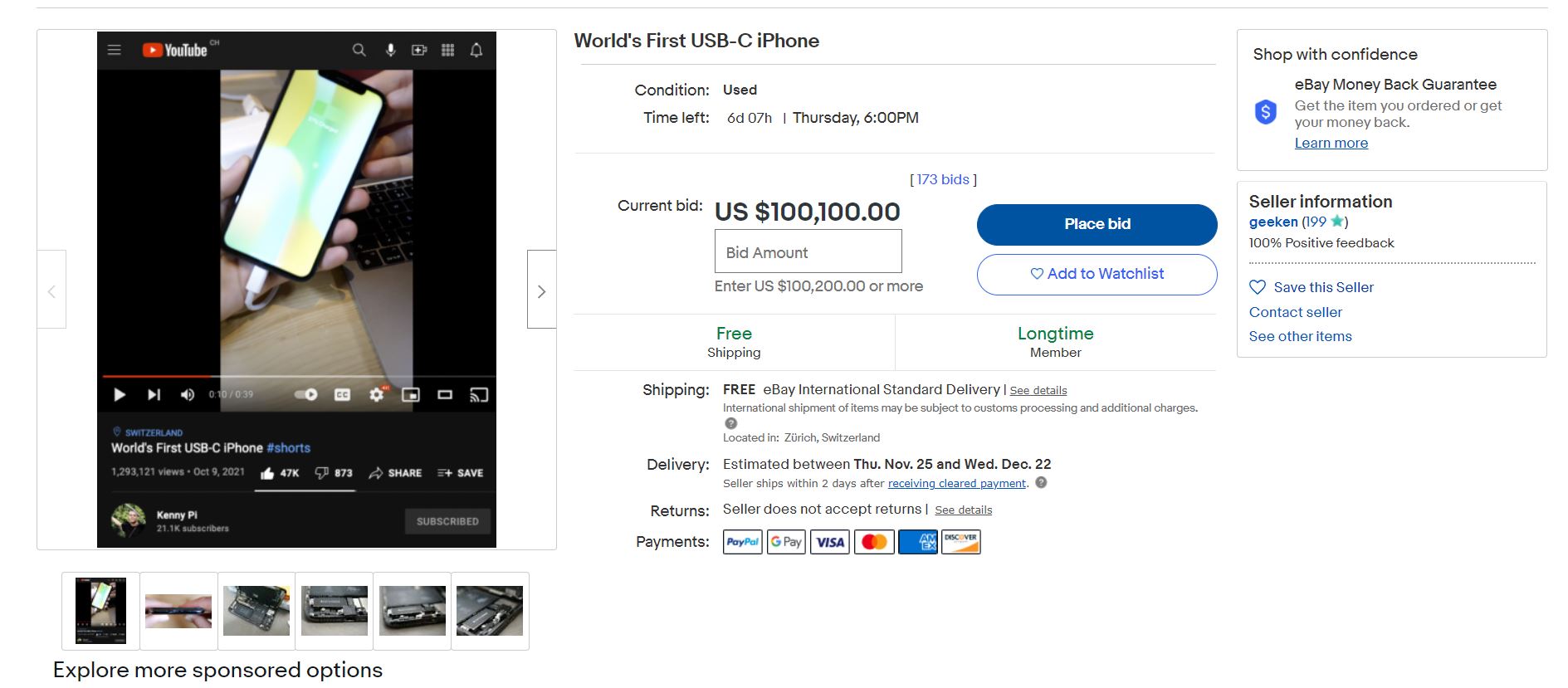Viewport: 1568px width, 688px height.
Task: Show previous listing photo with left arrow
Action: [51, 290]
